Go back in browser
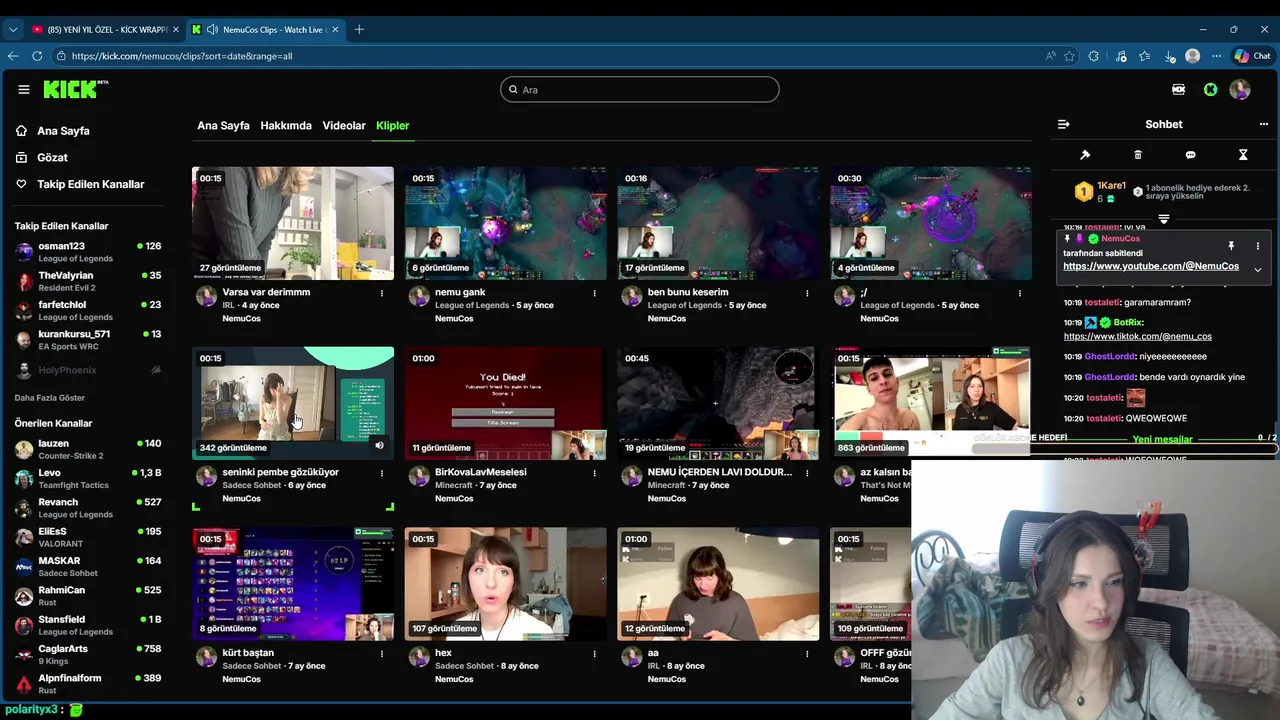Screen dimensions: 1280x720 pos(13,56)
